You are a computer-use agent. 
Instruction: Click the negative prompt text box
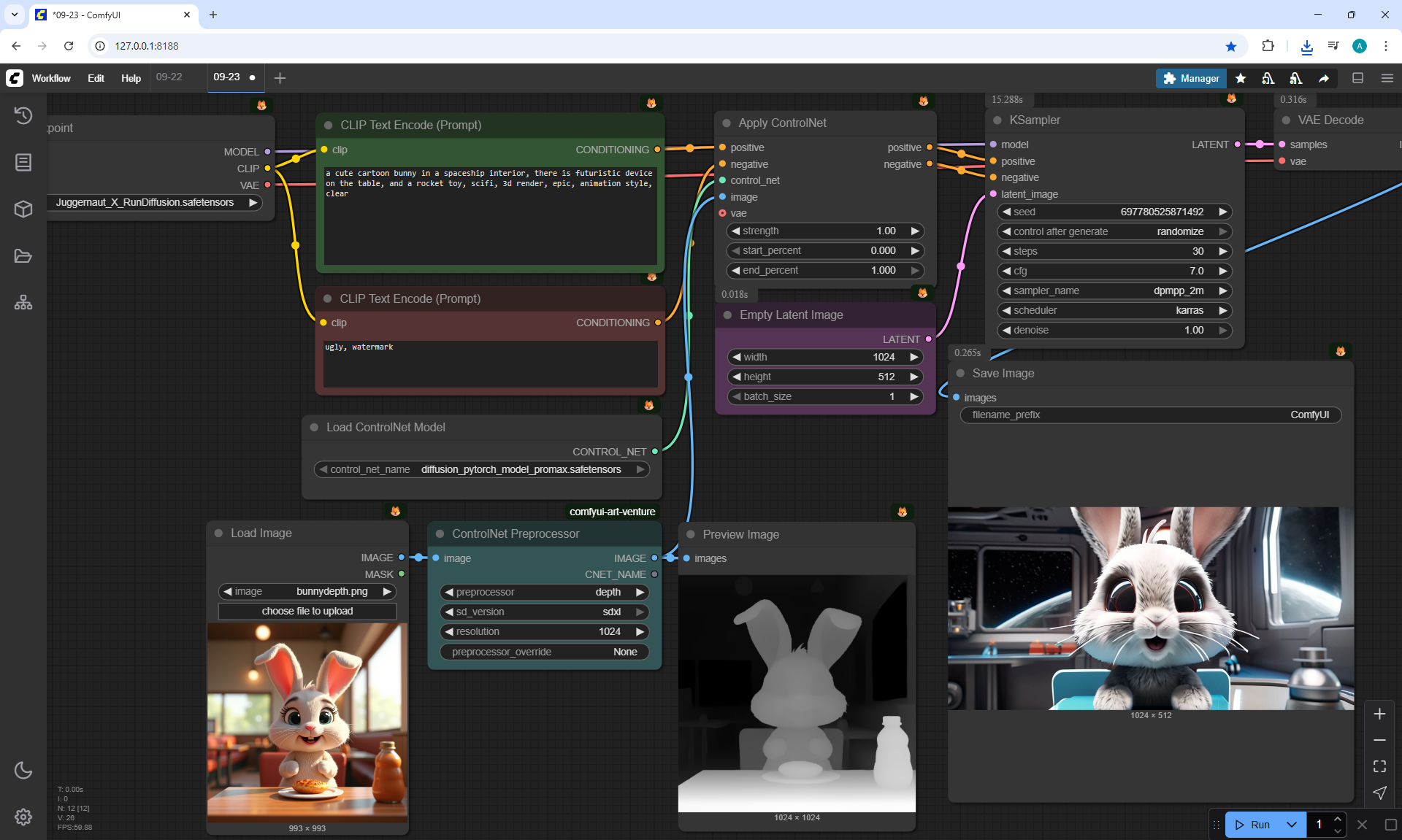[x=490, y=363]
